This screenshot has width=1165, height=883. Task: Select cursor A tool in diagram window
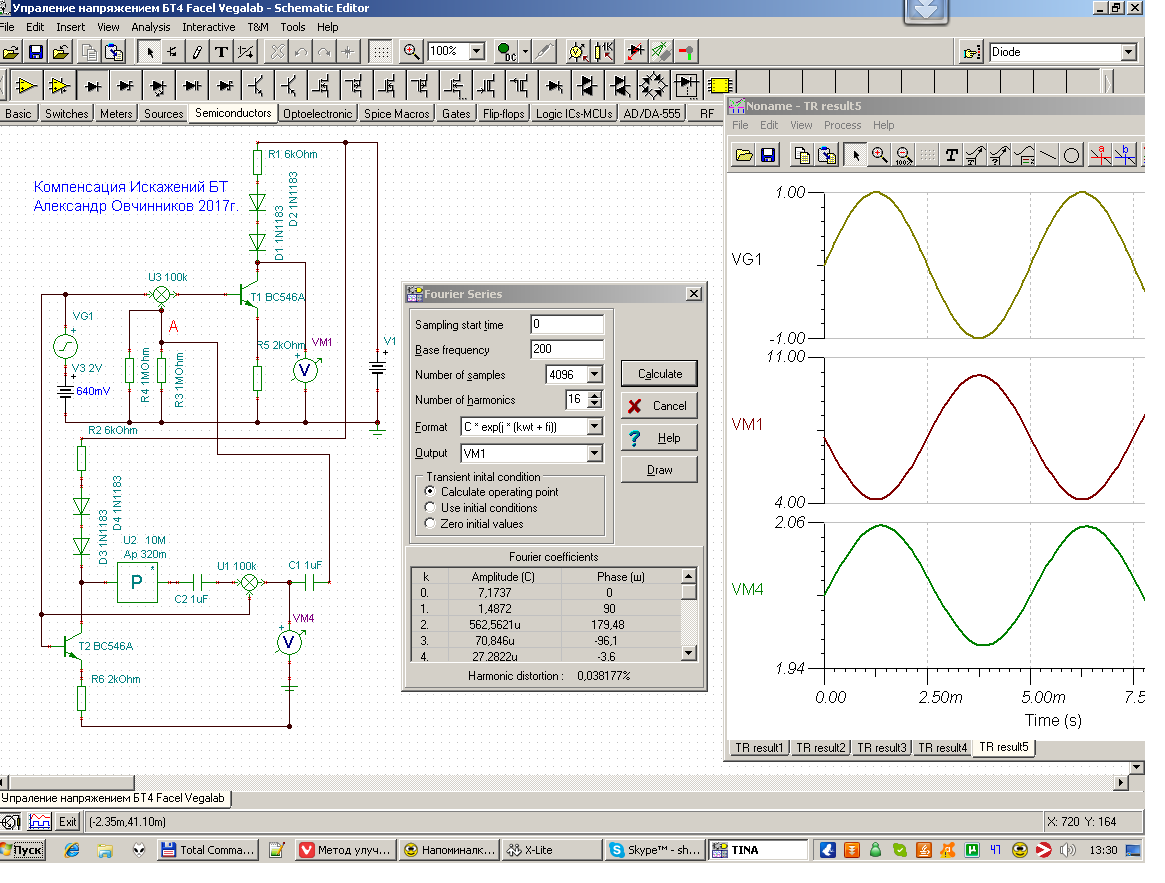(x=1100, y=154)
